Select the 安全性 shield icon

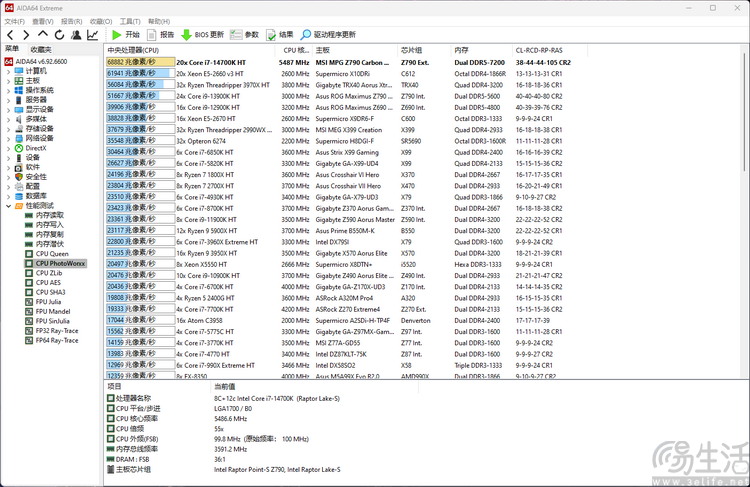tap(19, 177)
